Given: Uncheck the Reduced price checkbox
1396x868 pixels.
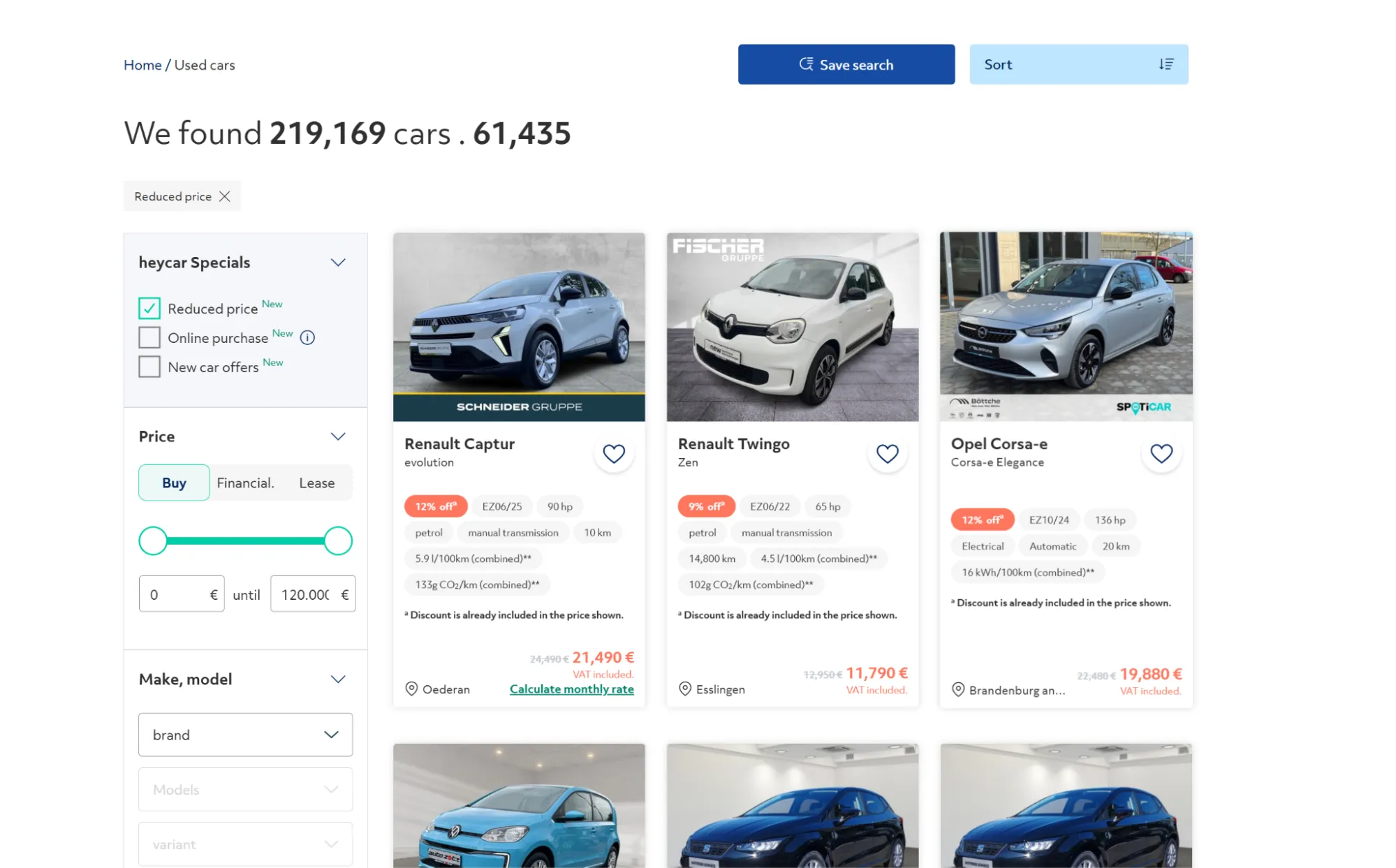Looking at the screenshot, I should tap(149, 309).
